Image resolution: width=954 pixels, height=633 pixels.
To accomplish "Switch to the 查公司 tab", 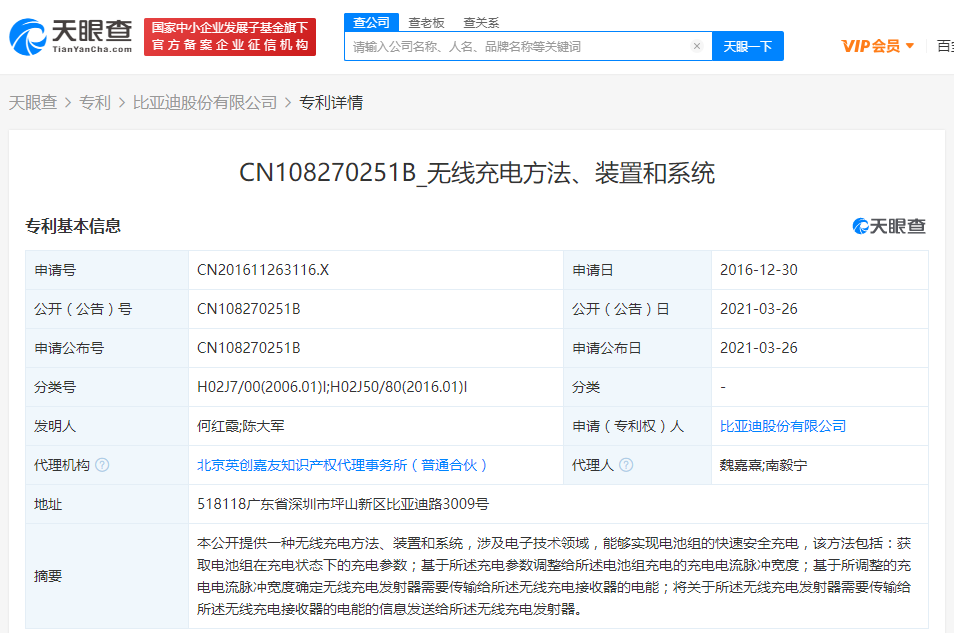I will tap(371, 23).
